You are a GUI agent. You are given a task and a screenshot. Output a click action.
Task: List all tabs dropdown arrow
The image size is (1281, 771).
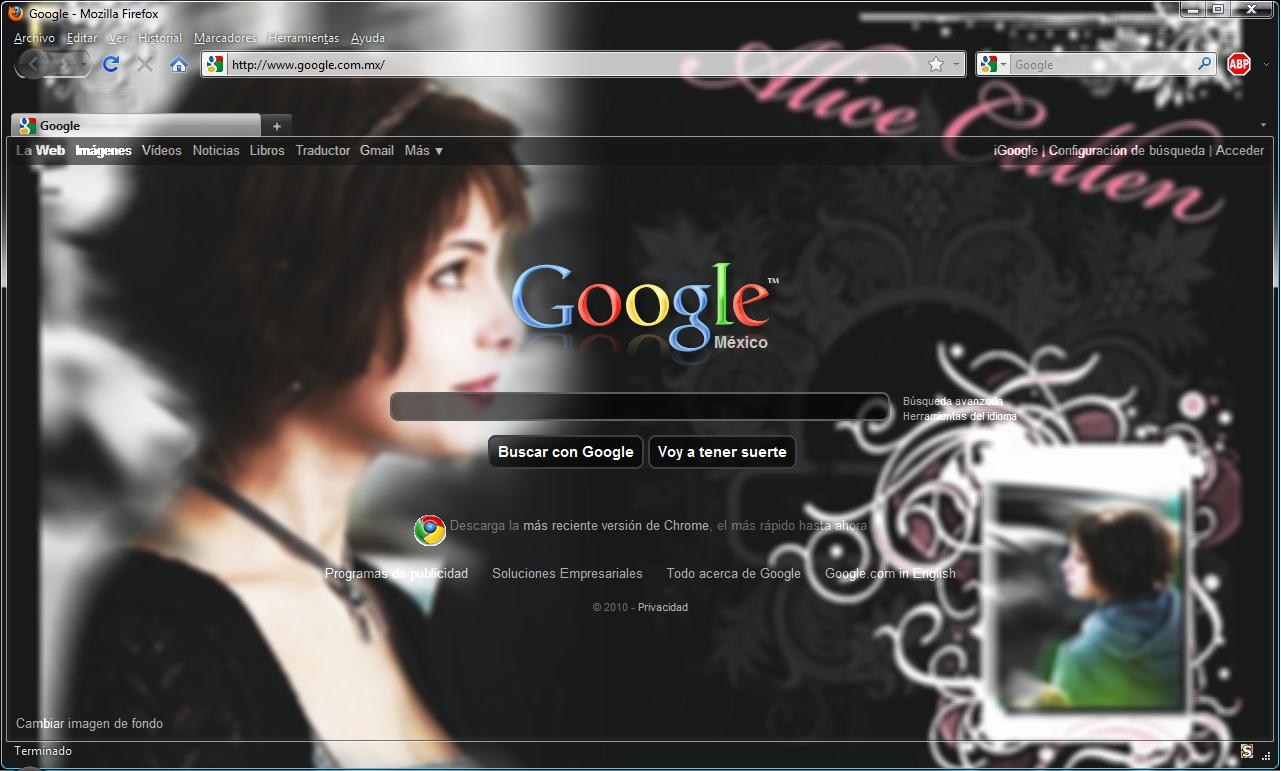coord(1262,125)
